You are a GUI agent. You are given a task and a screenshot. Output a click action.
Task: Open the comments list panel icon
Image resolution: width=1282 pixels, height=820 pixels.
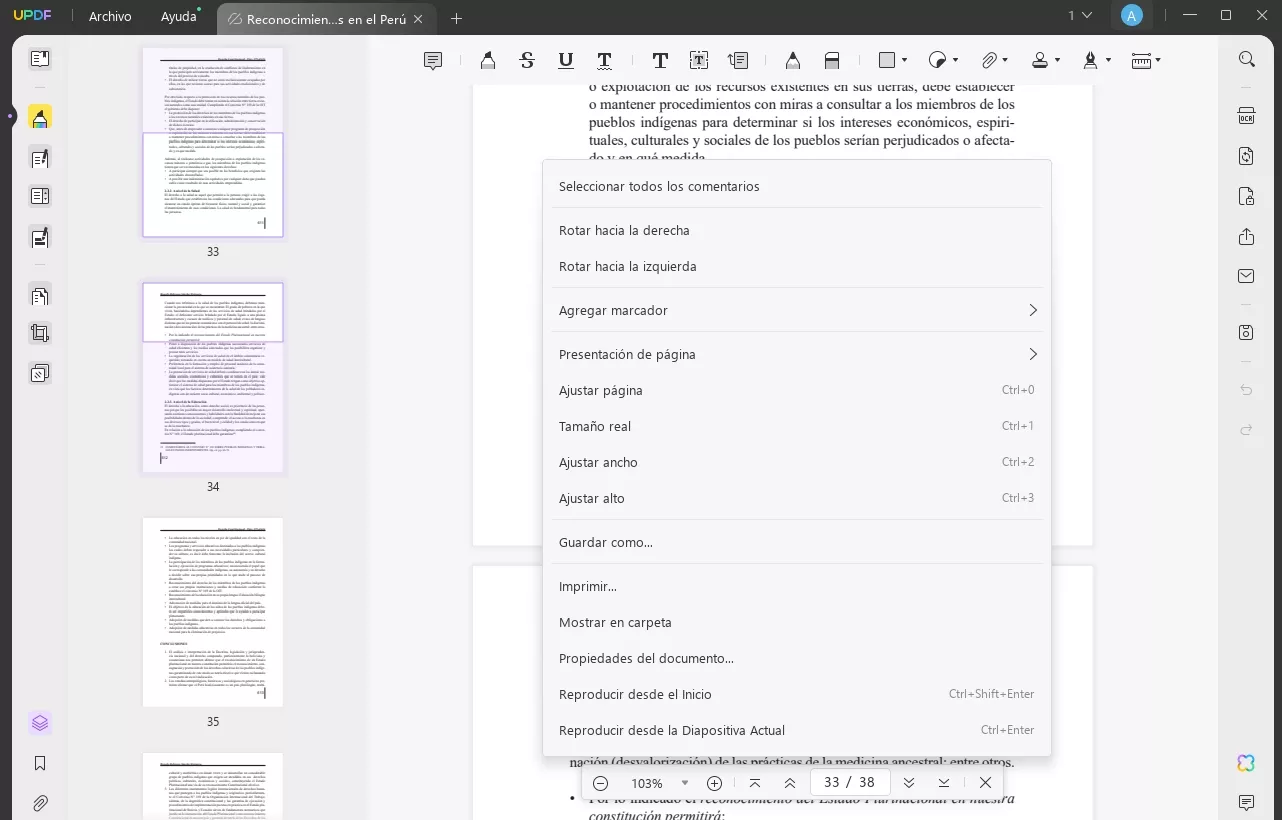point(1246,803)
